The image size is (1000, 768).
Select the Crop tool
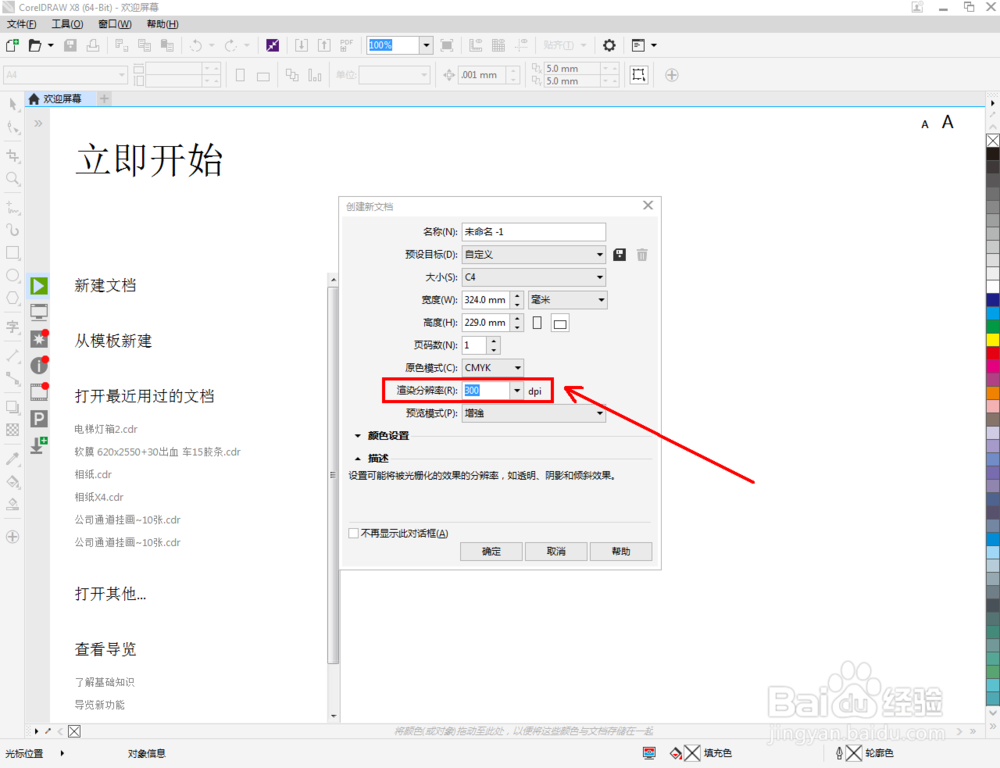(x=13, y=155)
